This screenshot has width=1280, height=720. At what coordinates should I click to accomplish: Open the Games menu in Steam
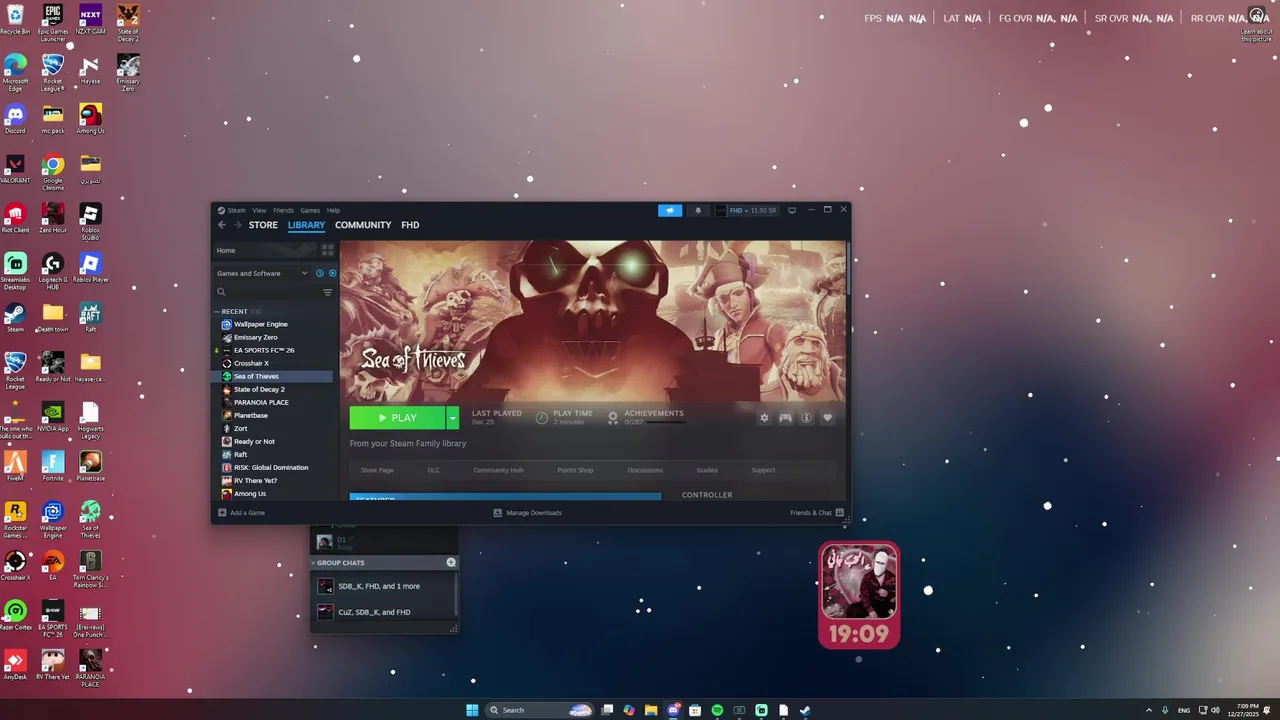(310, 210)
